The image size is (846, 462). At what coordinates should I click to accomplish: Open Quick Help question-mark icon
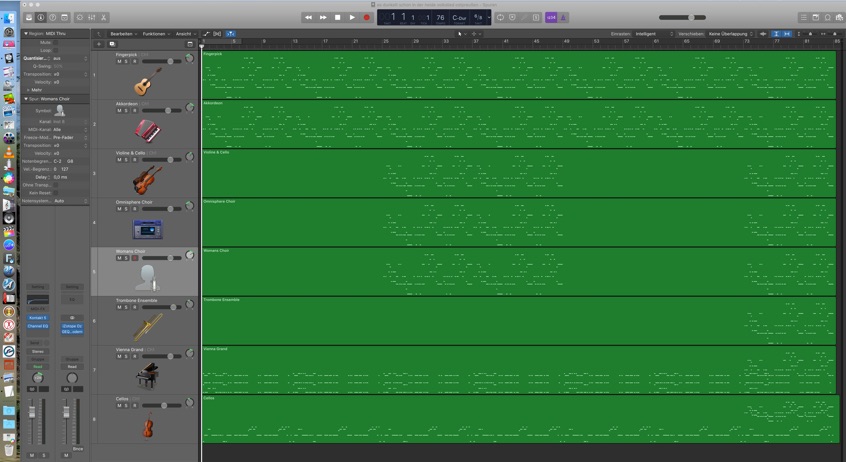(52, 17)
